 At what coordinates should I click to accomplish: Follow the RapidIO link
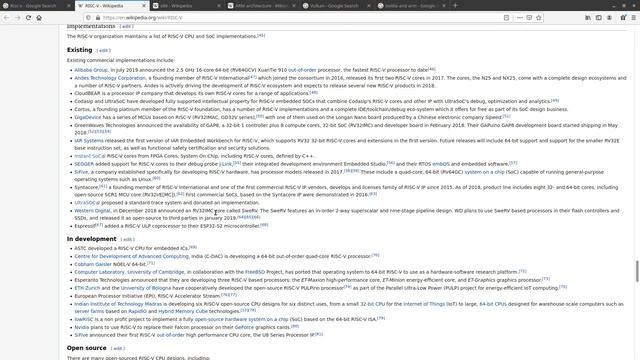click(137, 311)
